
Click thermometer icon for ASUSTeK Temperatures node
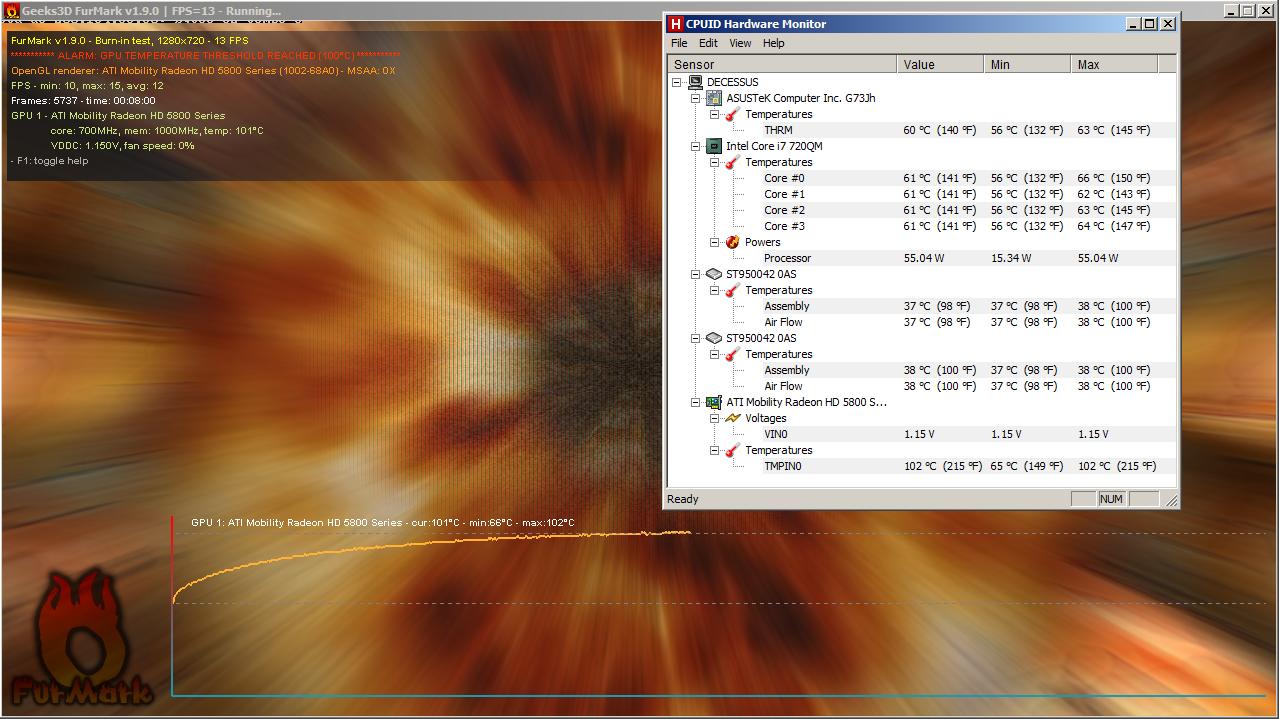coord(733,114)
